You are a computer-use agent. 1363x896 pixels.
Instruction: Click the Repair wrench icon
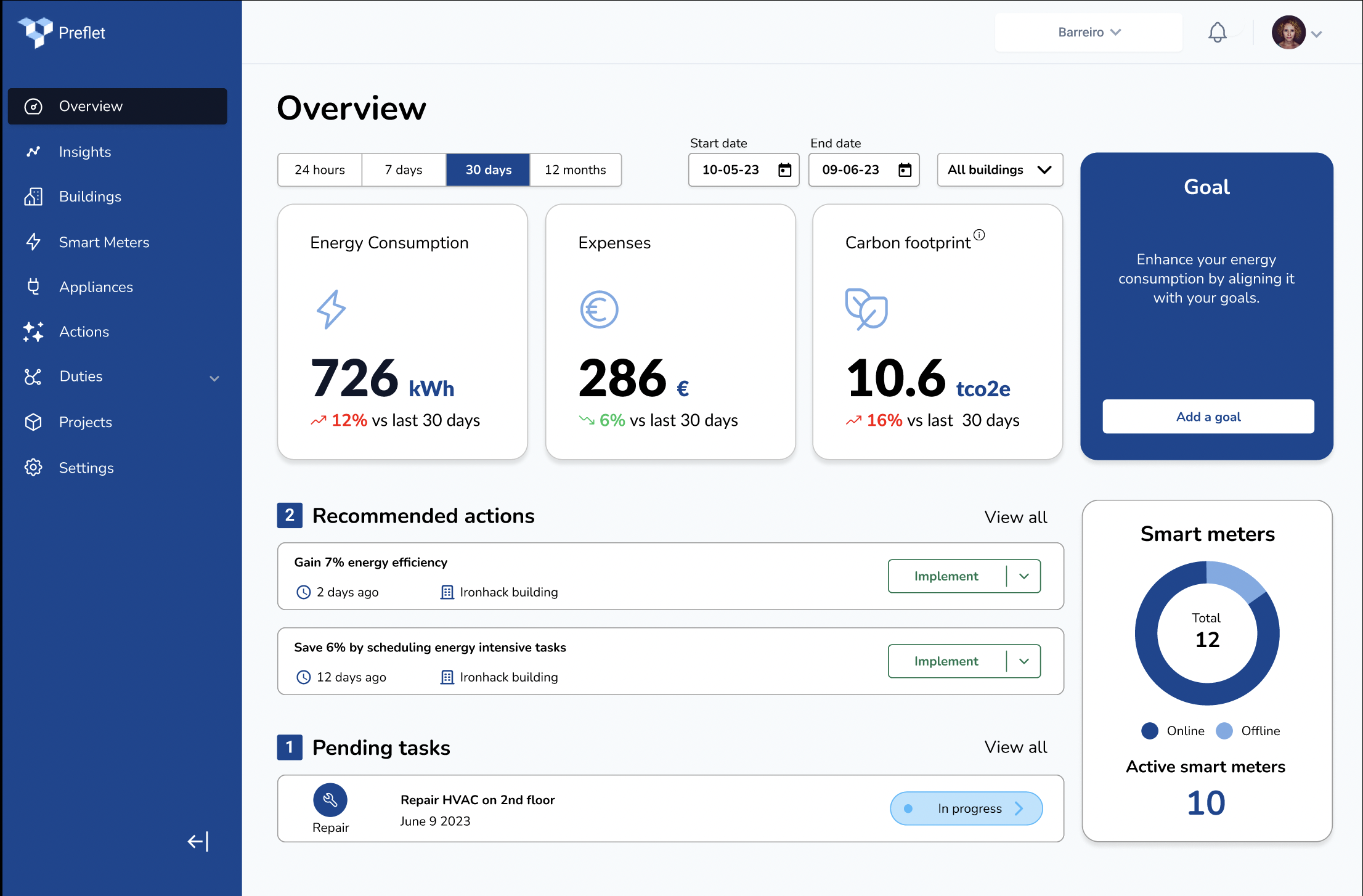(x=330, y=800)
